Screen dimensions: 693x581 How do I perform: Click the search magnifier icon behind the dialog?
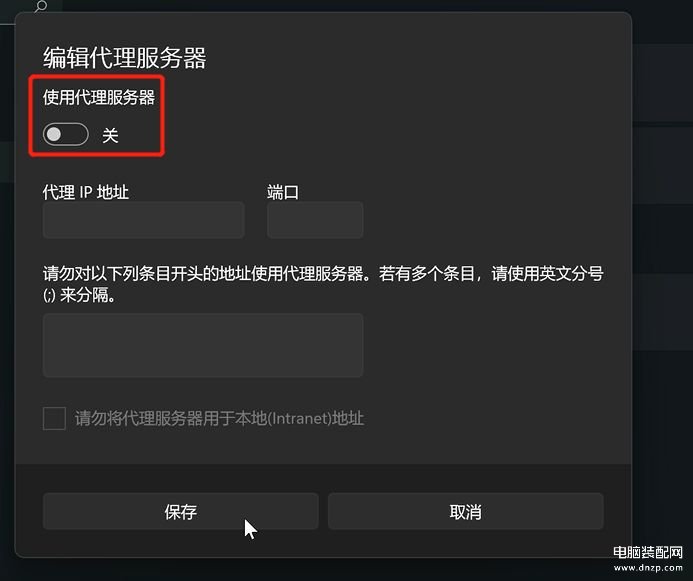pos(41,6)
